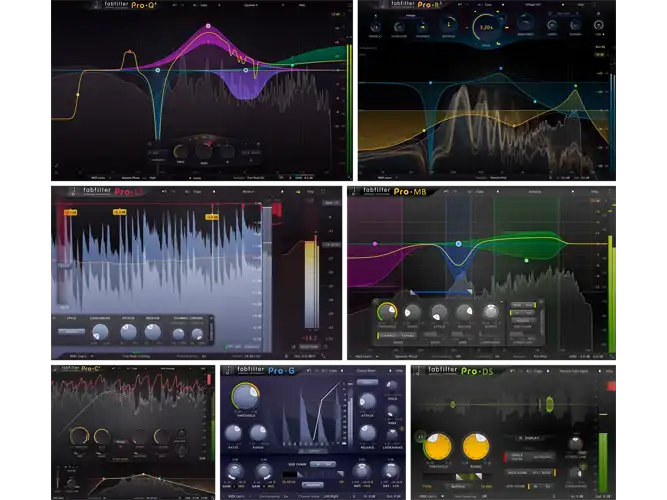Open Vintage style dropdown in Pro-R
This screenshot has width=667, height=500.
click(410, 16)
